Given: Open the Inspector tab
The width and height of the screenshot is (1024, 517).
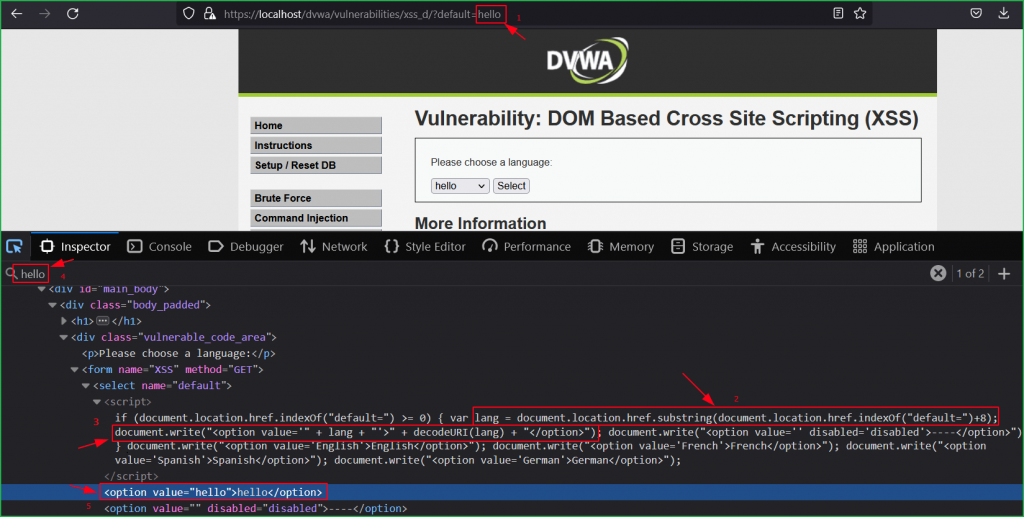Looking at the screenshot, I should 75,246.
